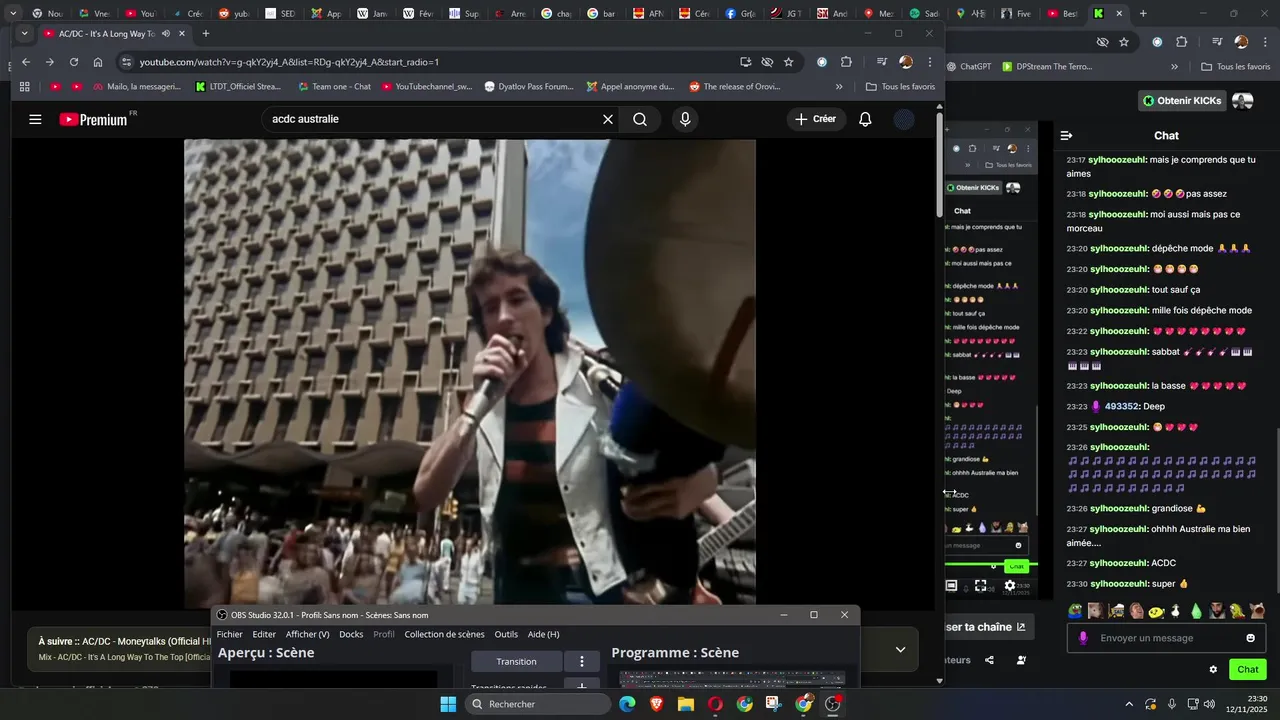Open Kick browser three-dot menu
Image resolution: width=1280 pixels, height=720 pixels.
click(x=1265, y=42)
